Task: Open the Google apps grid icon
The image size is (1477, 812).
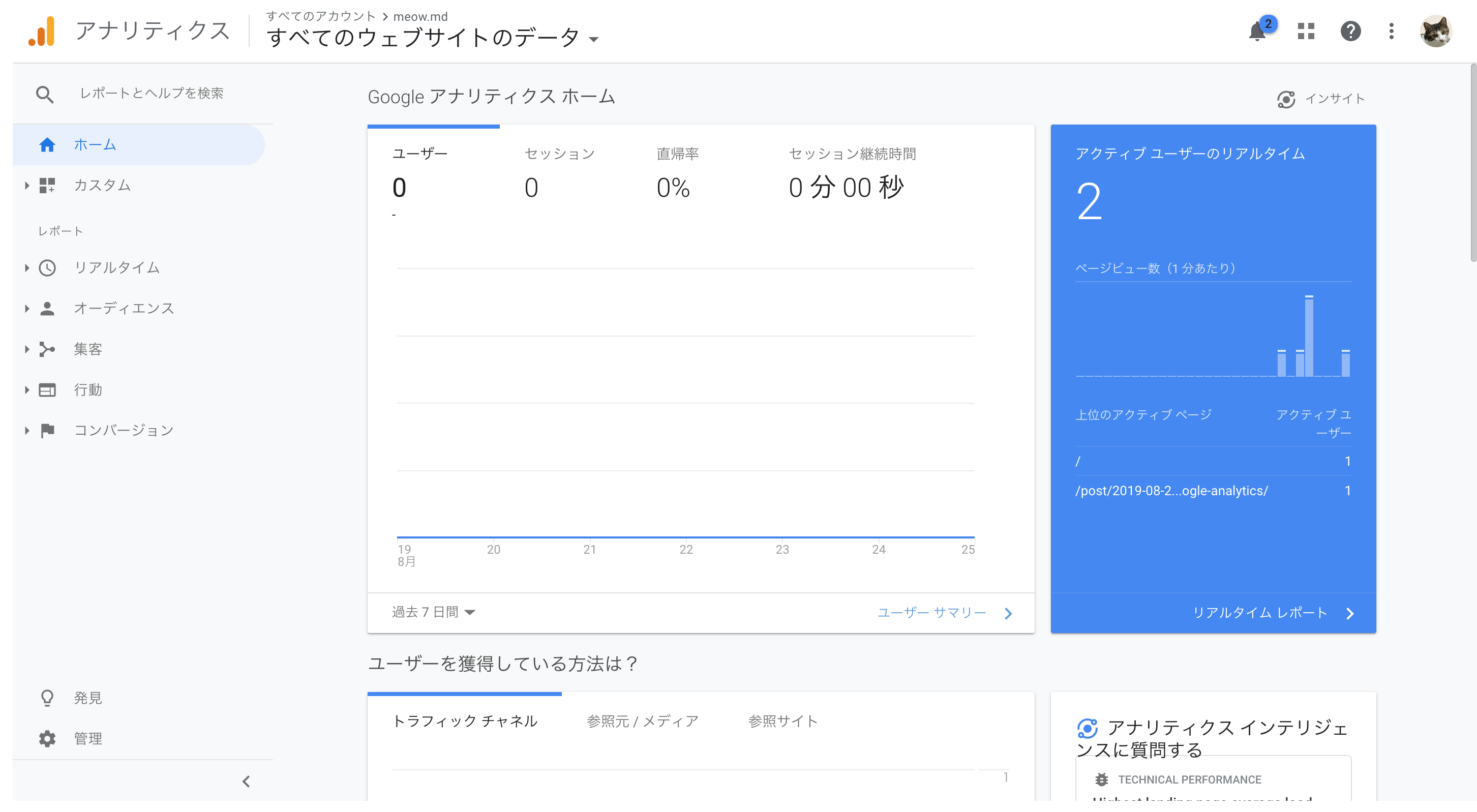Action: pyautogui.click(x=1306, y=31)
